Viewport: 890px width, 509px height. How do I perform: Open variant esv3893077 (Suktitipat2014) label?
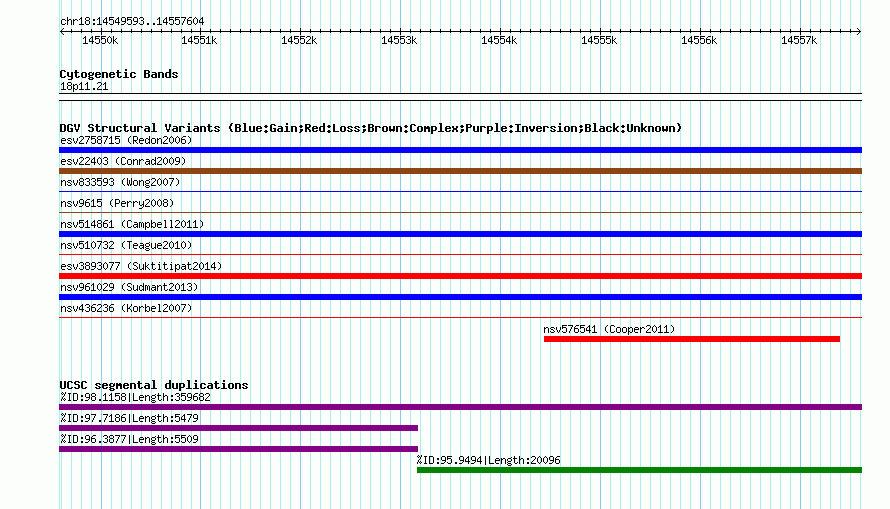[x=141, y=266]
